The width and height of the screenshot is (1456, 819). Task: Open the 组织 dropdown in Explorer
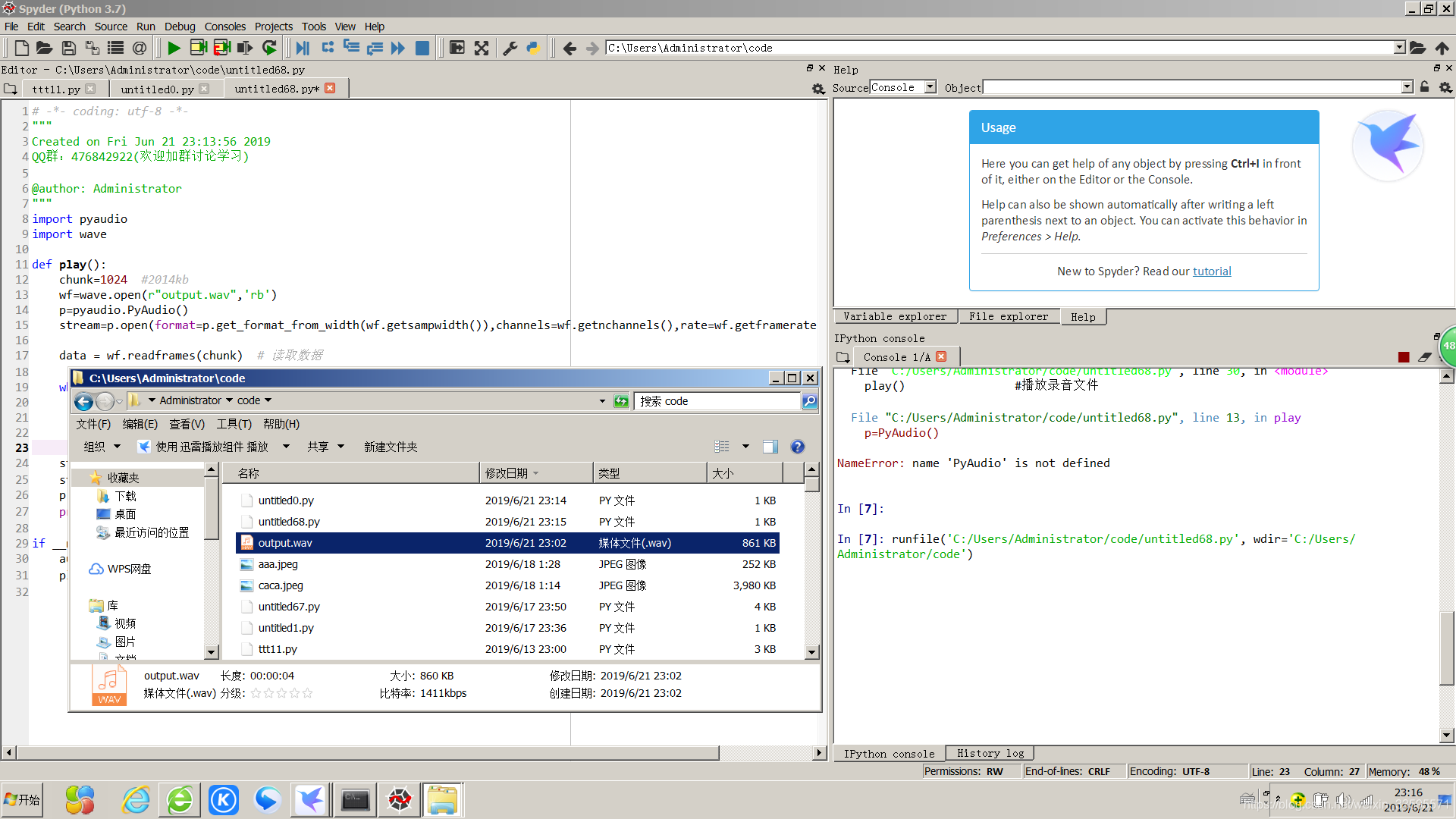102,447
